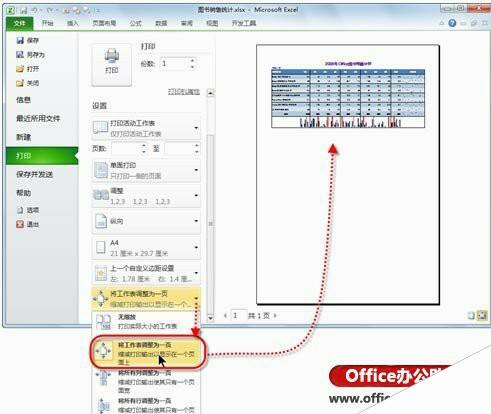Switch to the Data (数据) tab

pyautogui.click(x=161, y=23)
